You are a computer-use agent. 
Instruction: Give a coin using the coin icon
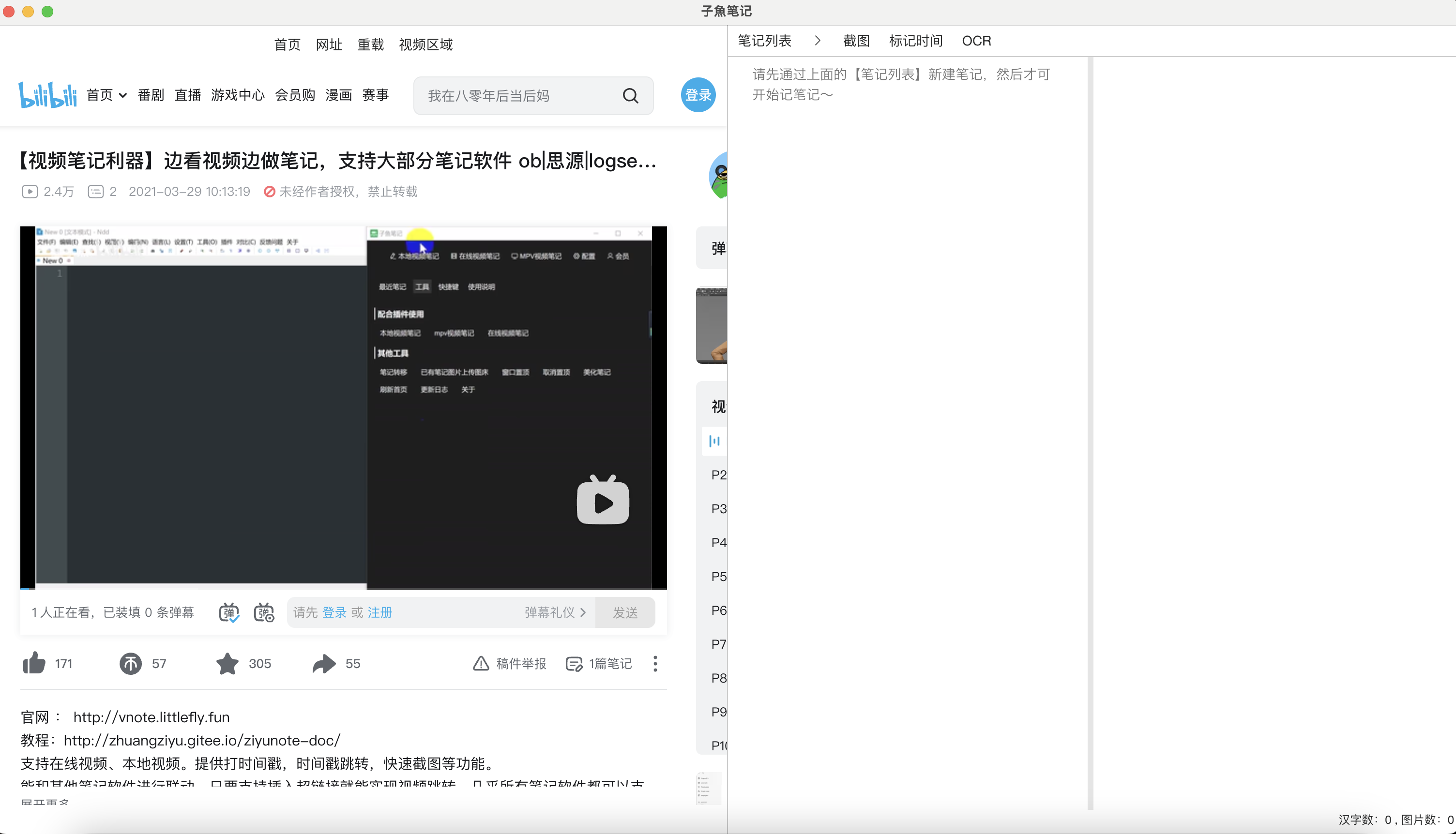click(x=131, y=663)
